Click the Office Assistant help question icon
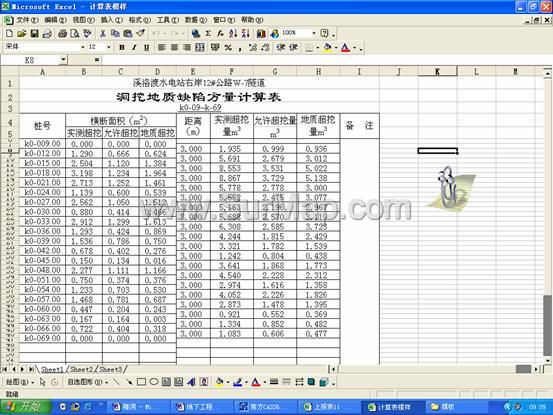Screen dimensions: 553x415 324,33
